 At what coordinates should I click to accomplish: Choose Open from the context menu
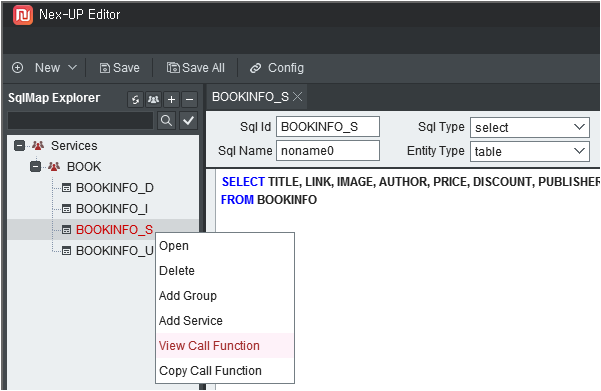(x=225, y=246)
